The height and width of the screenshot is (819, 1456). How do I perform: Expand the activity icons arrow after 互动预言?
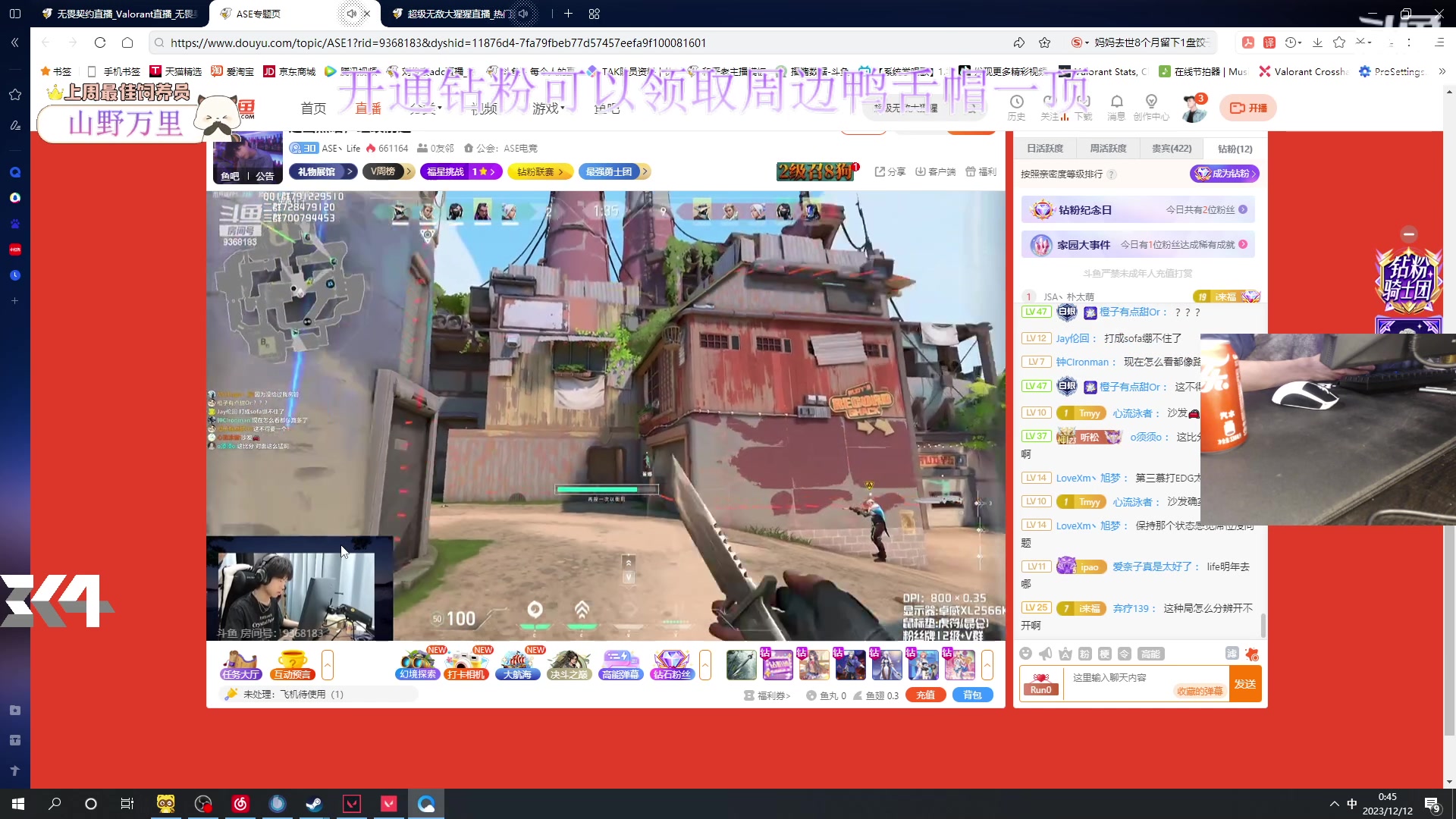328,665
